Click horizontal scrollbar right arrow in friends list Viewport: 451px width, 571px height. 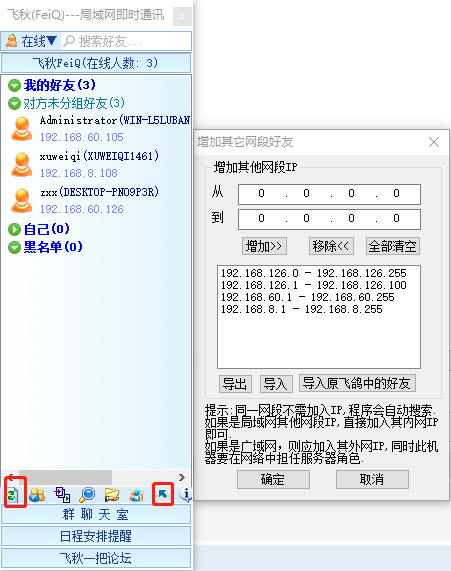pyautogui.click(x=182, y=477)
